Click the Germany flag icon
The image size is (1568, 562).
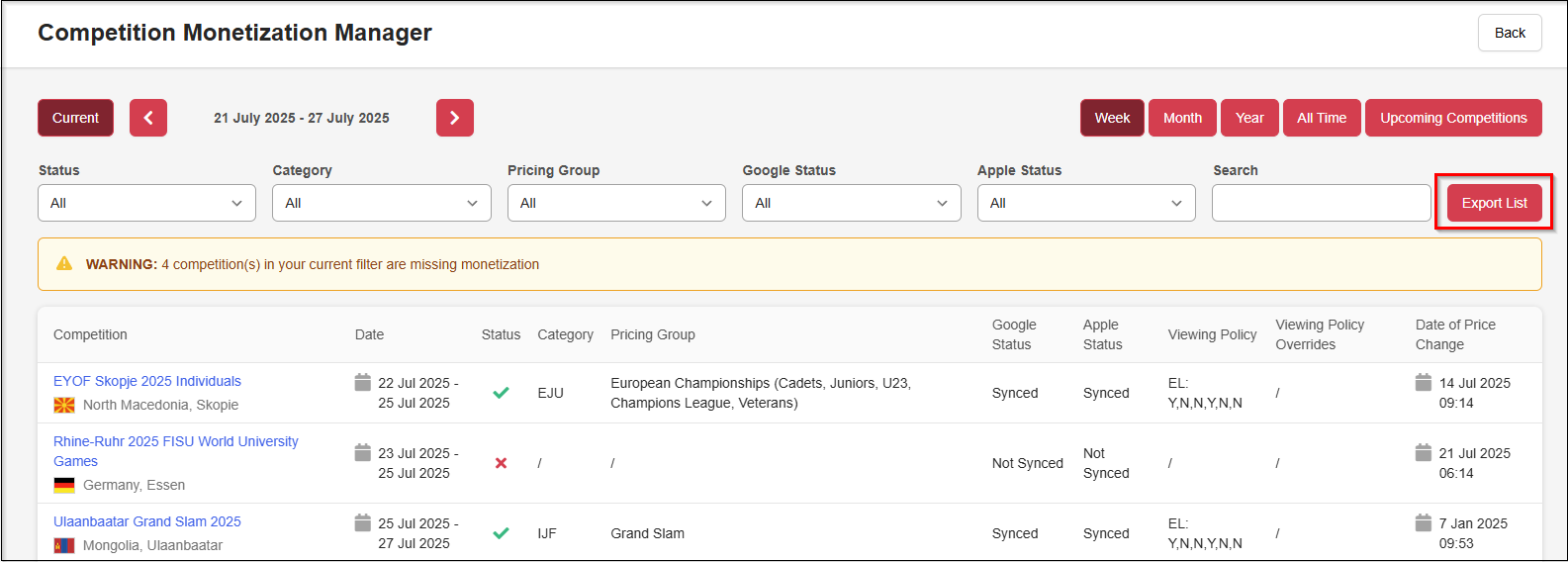(x=64, y=485)
